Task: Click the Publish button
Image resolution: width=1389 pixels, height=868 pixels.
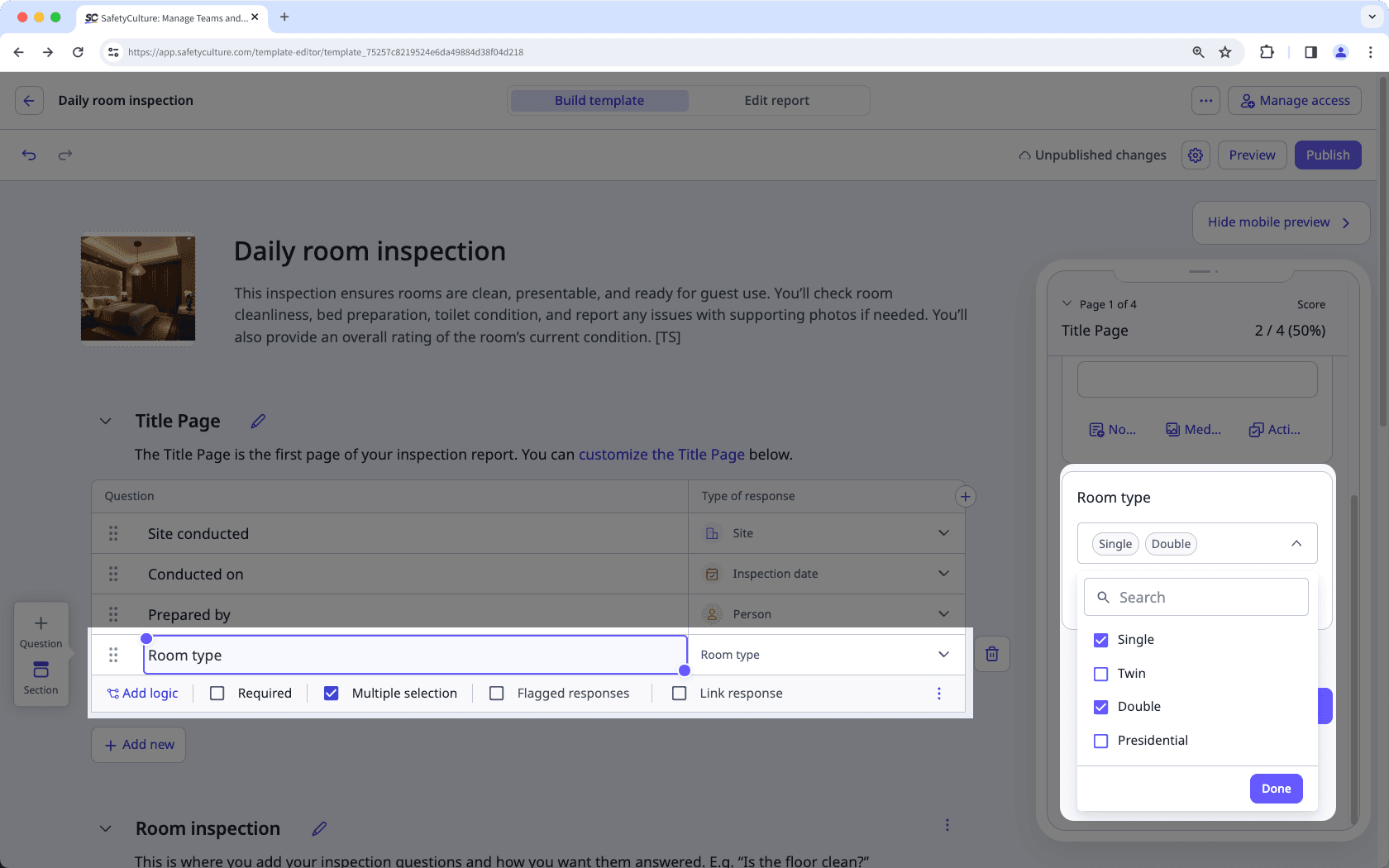Action: [1327, 155]
